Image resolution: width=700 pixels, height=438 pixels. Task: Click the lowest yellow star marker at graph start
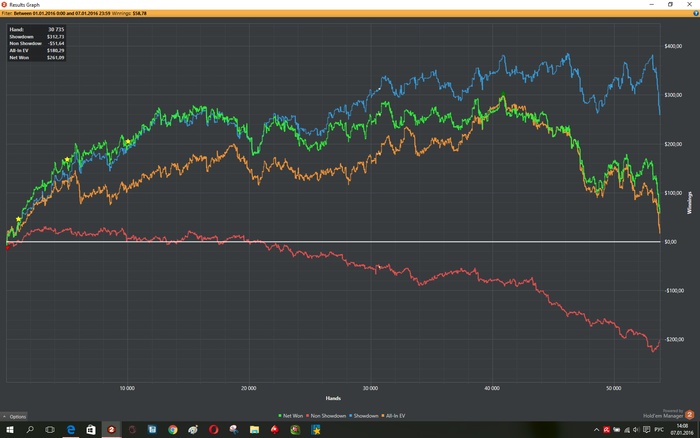pyautogui.click(x=18, y=219)
